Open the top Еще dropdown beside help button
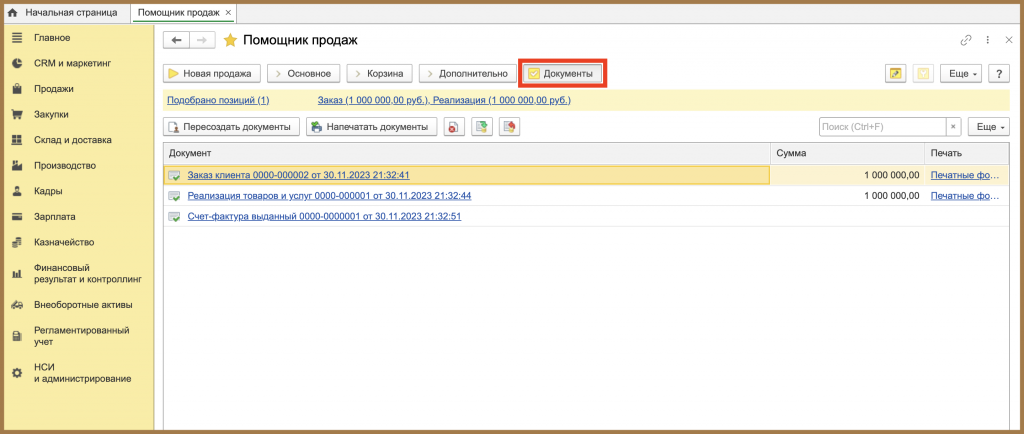Viewport: 1024px width, 434px height. 961,74
